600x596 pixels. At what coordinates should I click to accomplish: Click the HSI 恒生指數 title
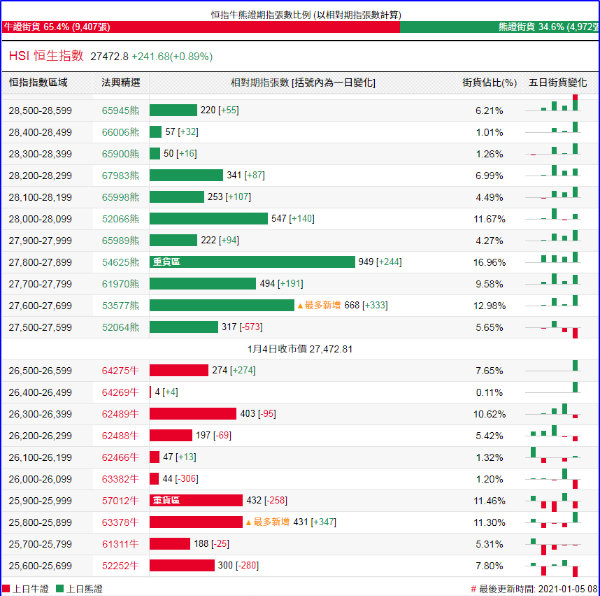(46, 56)
